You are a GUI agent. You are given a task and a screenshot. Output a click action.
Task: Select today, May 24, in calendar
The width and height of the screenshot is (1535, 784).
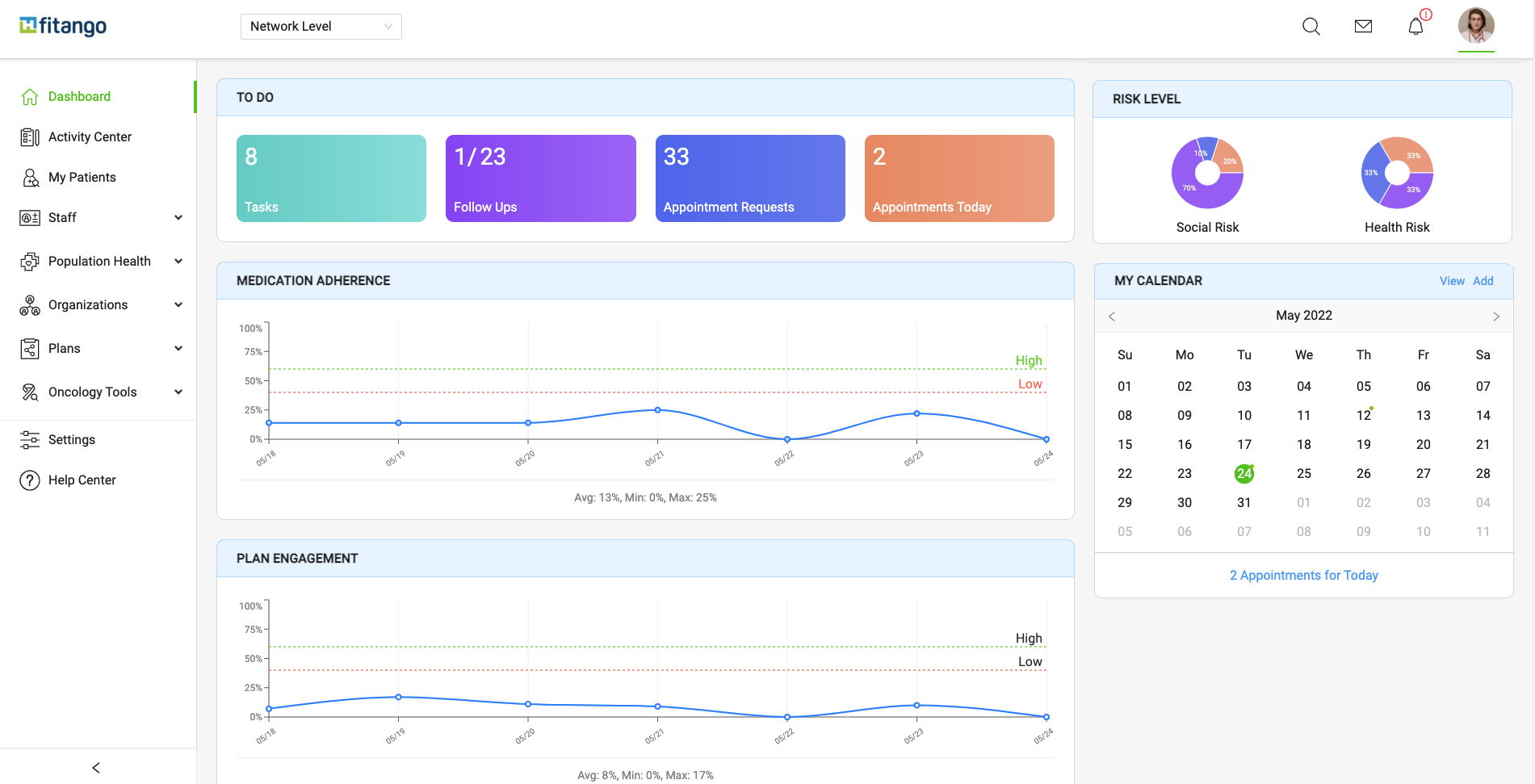click(x=1244, y=474)
